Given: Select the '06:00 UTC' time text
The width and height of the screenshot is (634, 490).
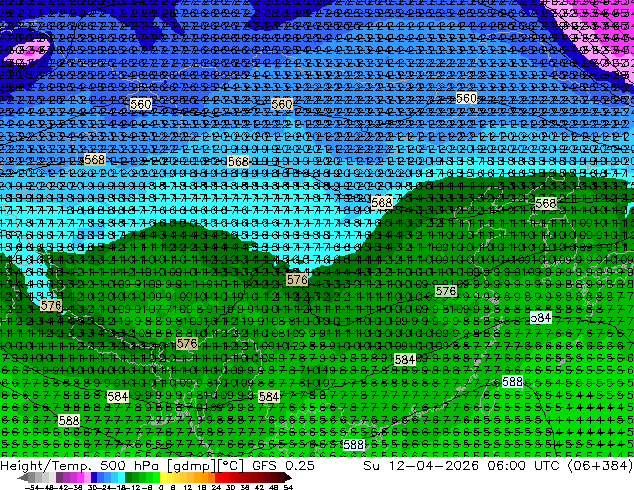Looking at the screenshot, I should [524, 466].
